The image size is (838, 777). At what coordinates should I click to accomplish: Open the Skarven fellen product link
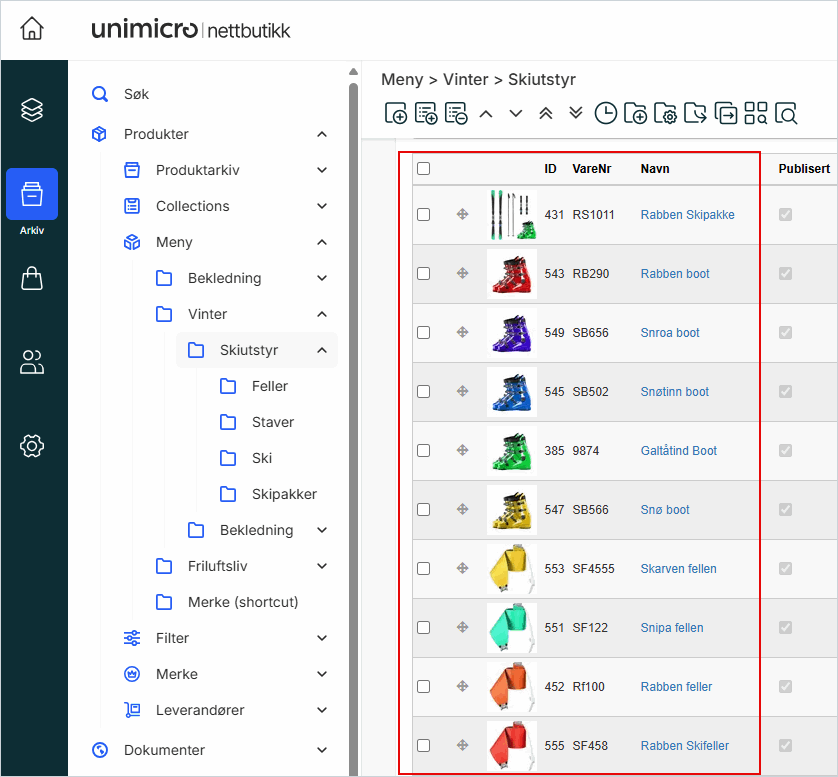point(678,569)
